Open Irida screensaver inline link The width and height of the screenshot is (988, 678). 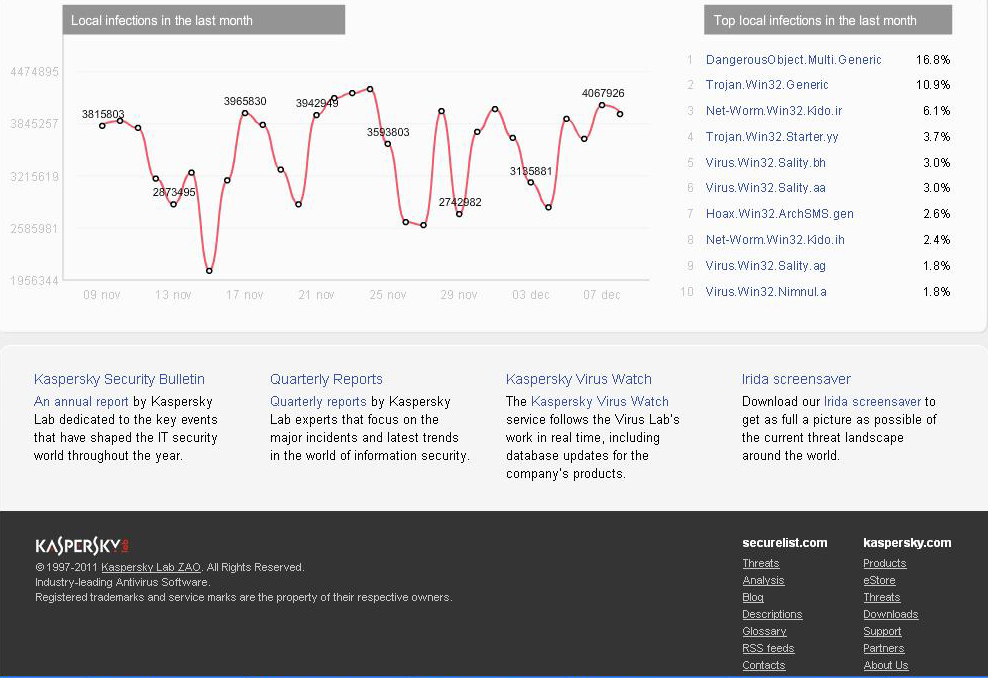pos(872,401)
